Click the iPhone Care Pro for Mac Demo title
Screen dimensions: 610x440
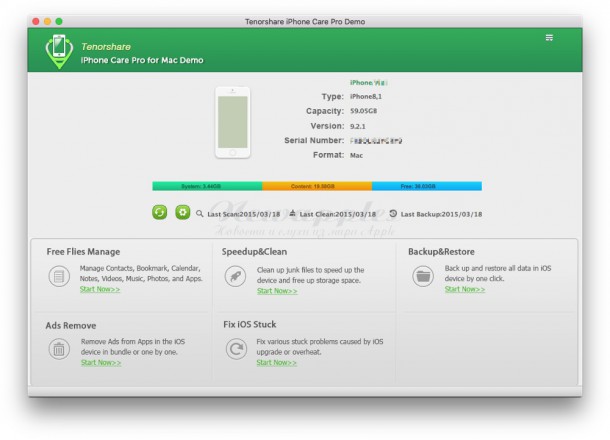(142, 60)
